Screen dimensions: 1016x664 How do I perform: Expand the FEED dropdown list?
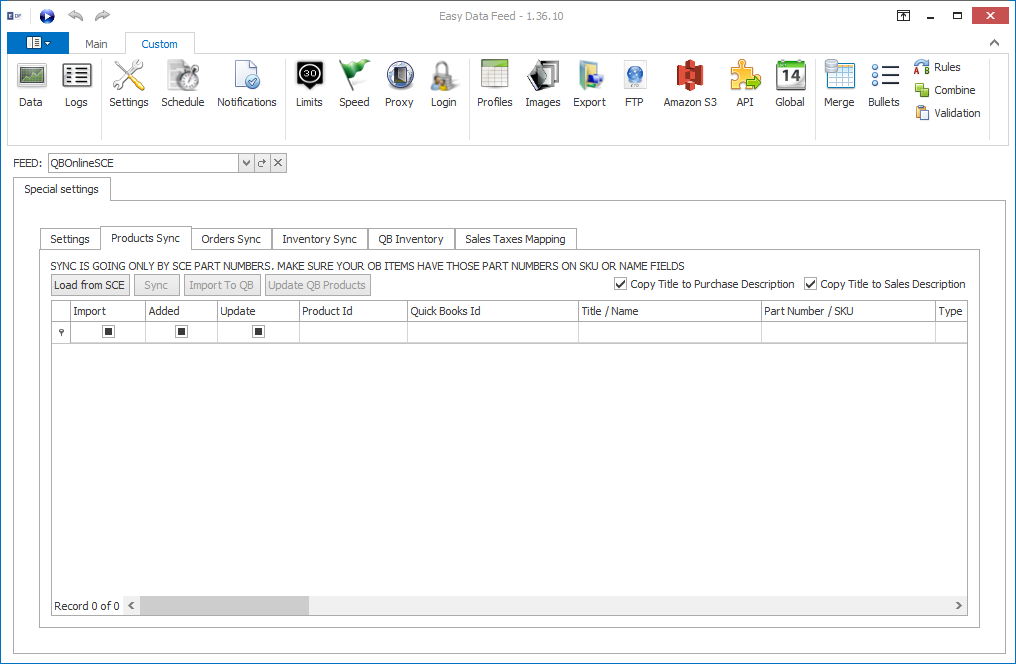coord(246,163)
